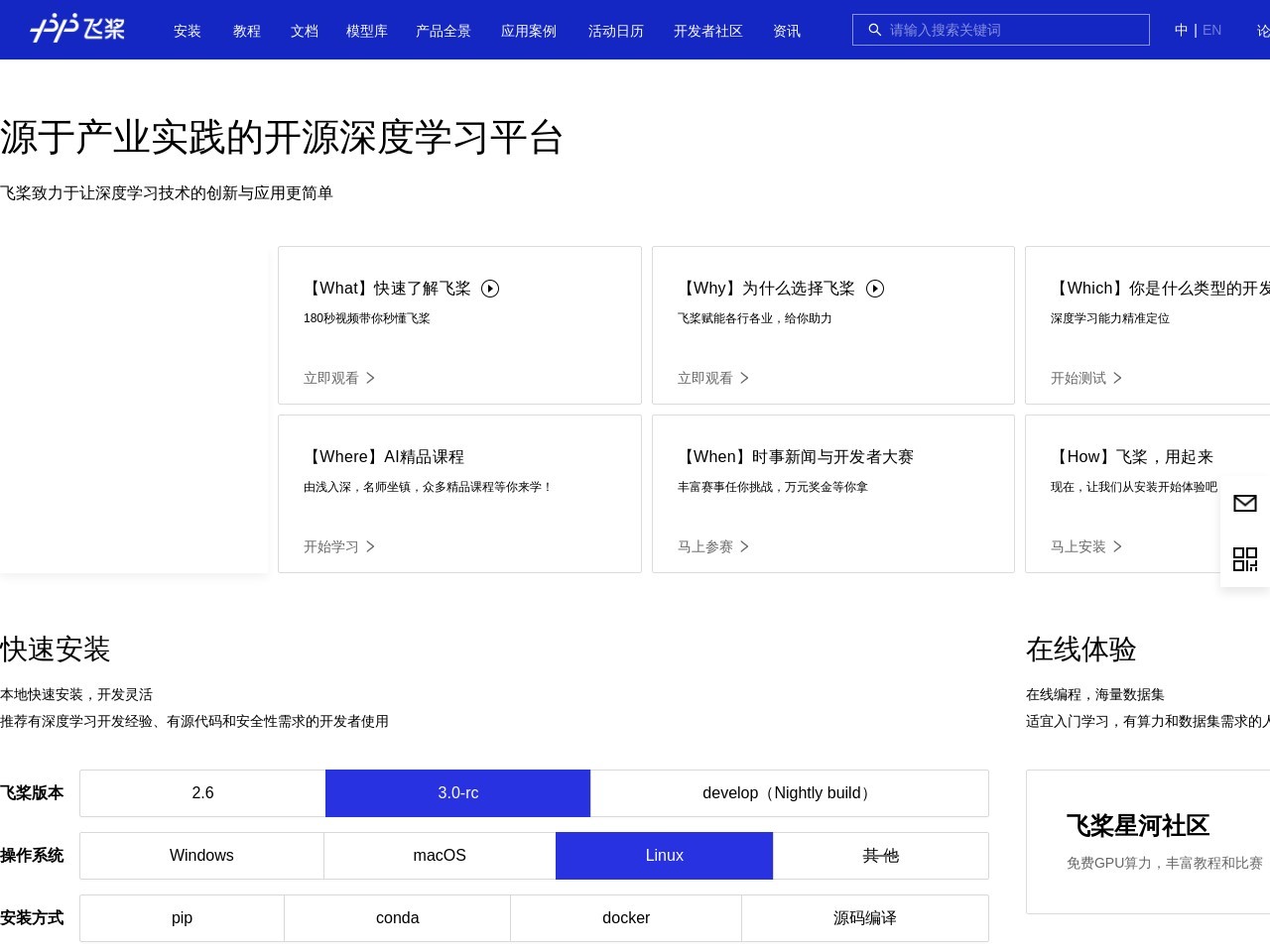Click the search keyword input field

[x=1001, y=30]
